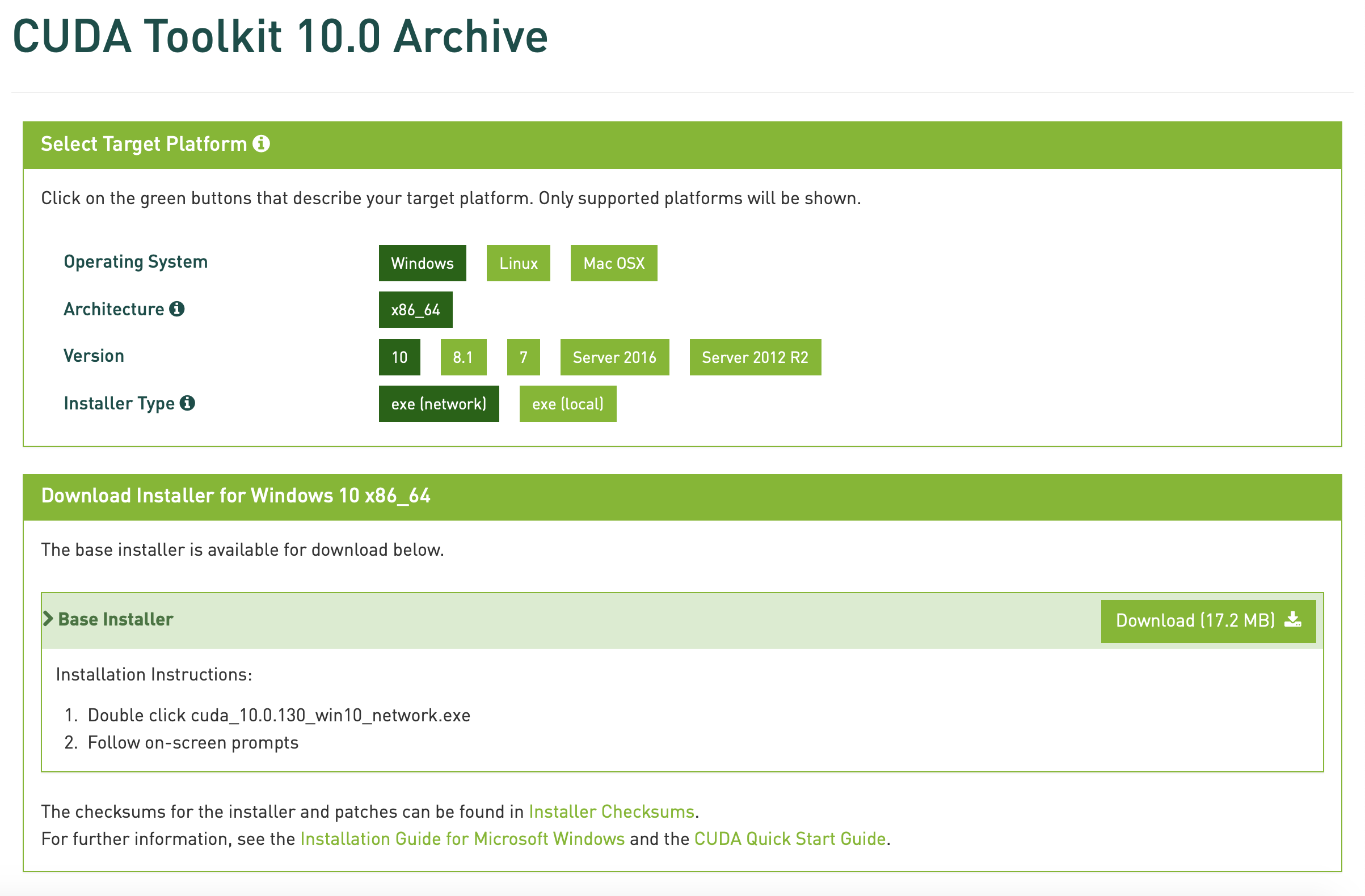Viewport: 1365px width, 896px height.
Task: Click the Windows operating system button
Action: coord(423,264)
